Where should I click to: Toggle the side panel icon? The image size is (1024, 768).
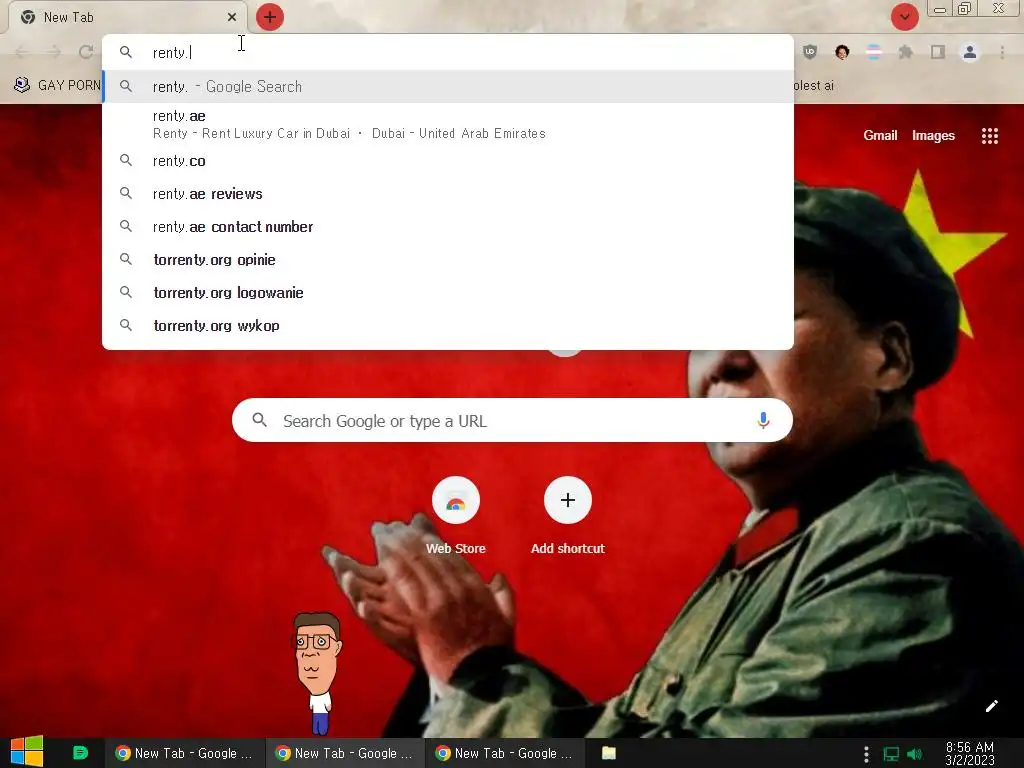coord(938,52)
